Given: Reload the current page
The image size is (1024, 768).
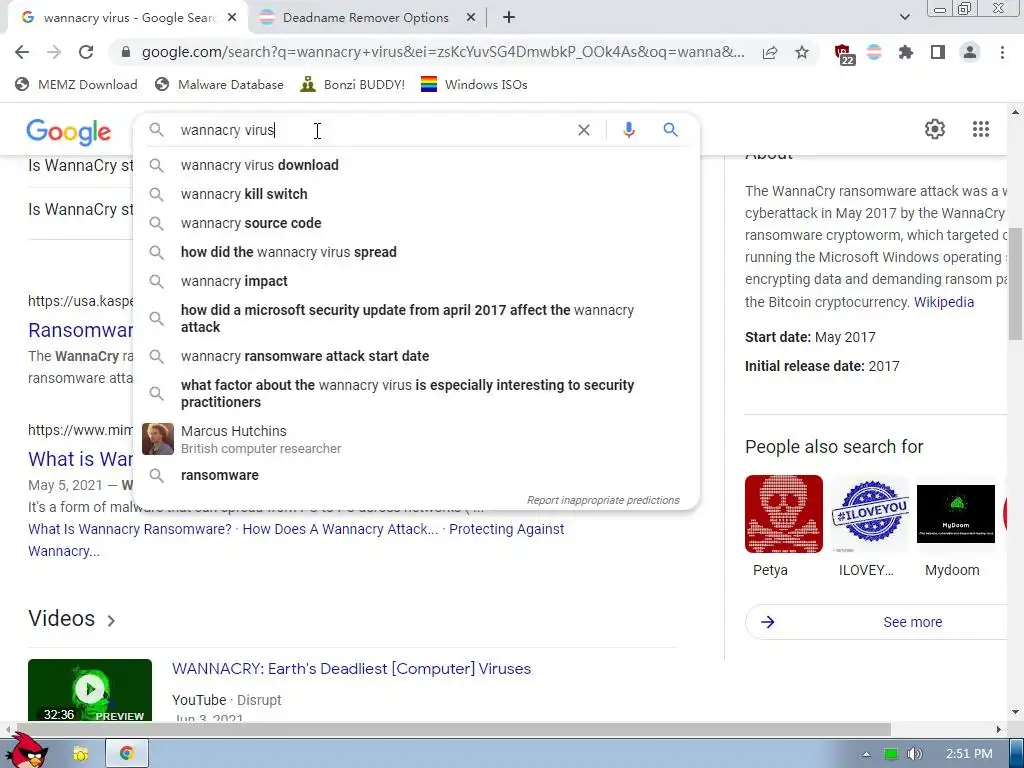Looking at the screenshot, I should [86, 52].
